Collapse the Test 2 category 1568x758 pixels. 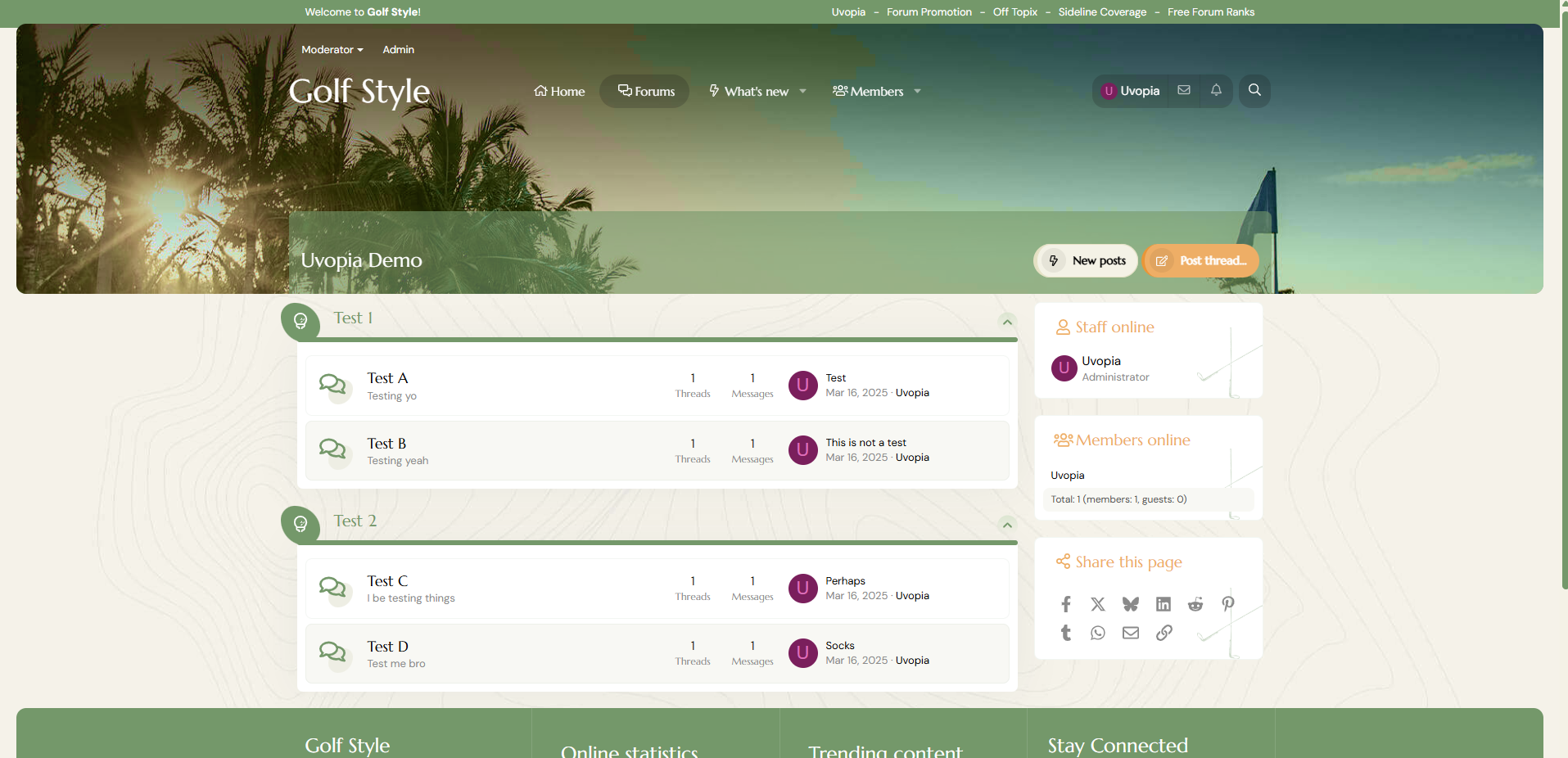click(1007, 525)
